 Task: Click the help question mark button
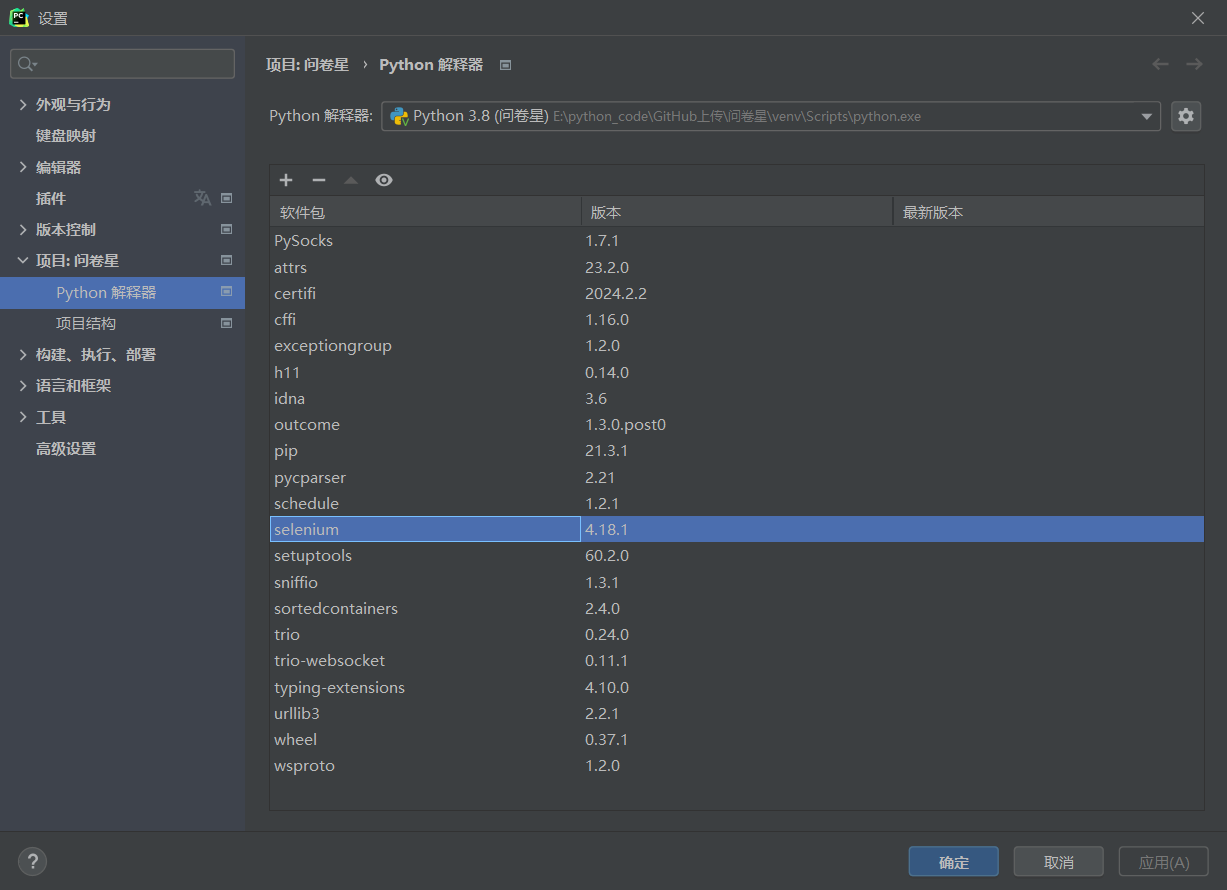click(32, 861)
